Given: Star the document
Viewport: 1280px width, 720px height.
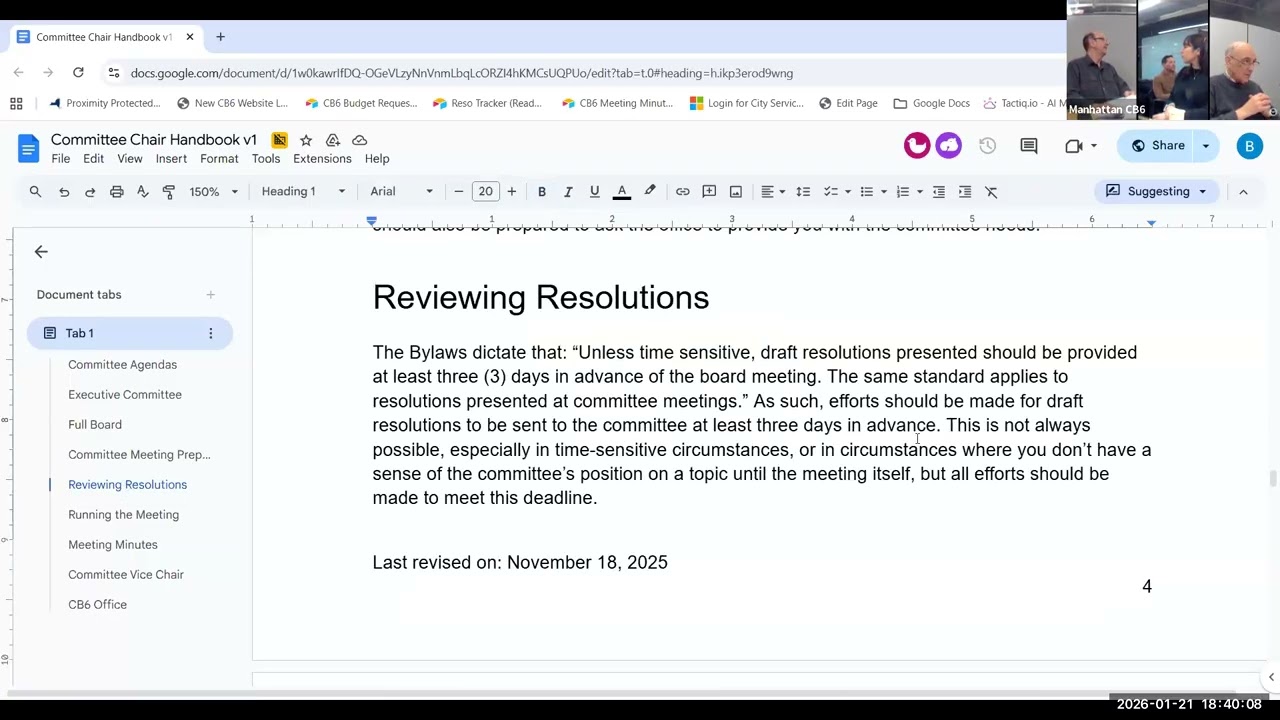Looking at the screenshot, I should 306,140.
